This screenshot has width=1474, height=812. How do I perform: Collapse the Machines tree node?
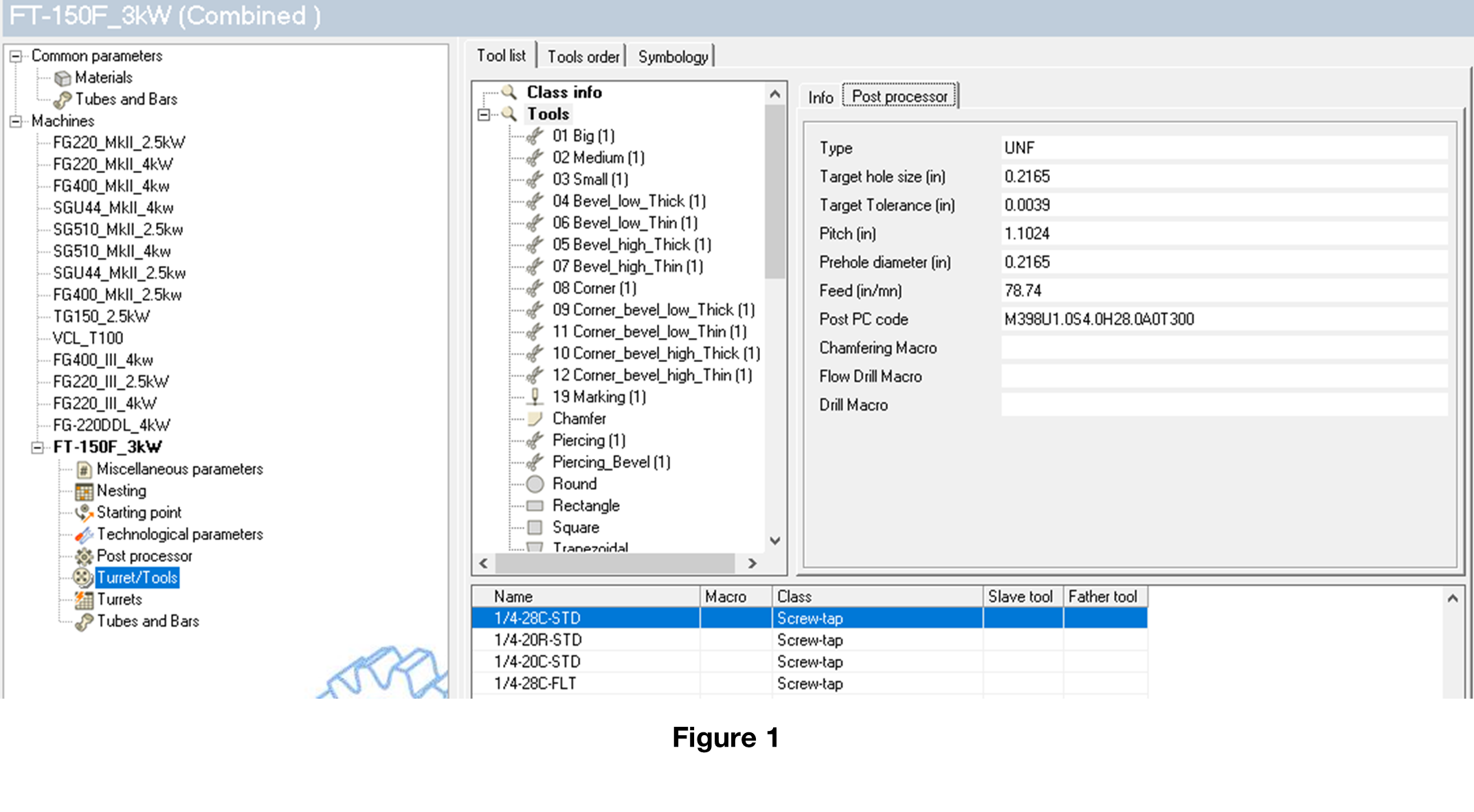coord(16,121)
